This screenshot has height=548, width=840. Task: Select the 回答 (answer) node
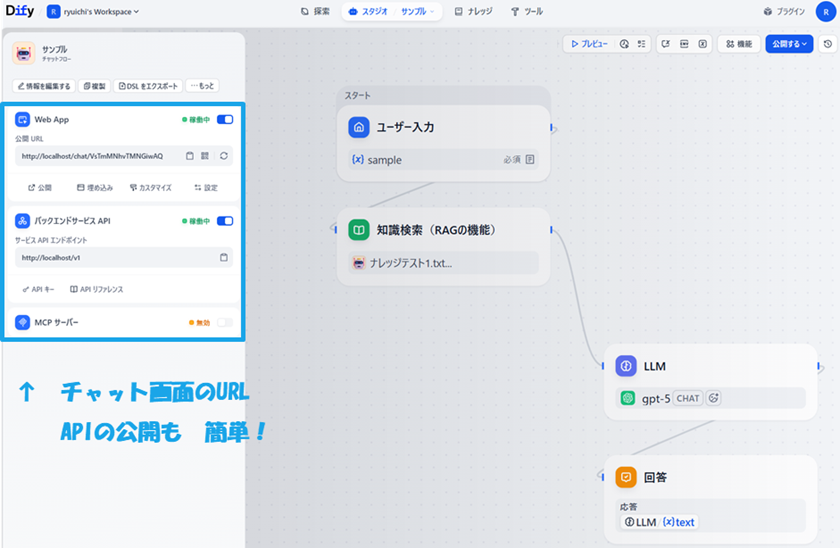[x=710, y=499]
